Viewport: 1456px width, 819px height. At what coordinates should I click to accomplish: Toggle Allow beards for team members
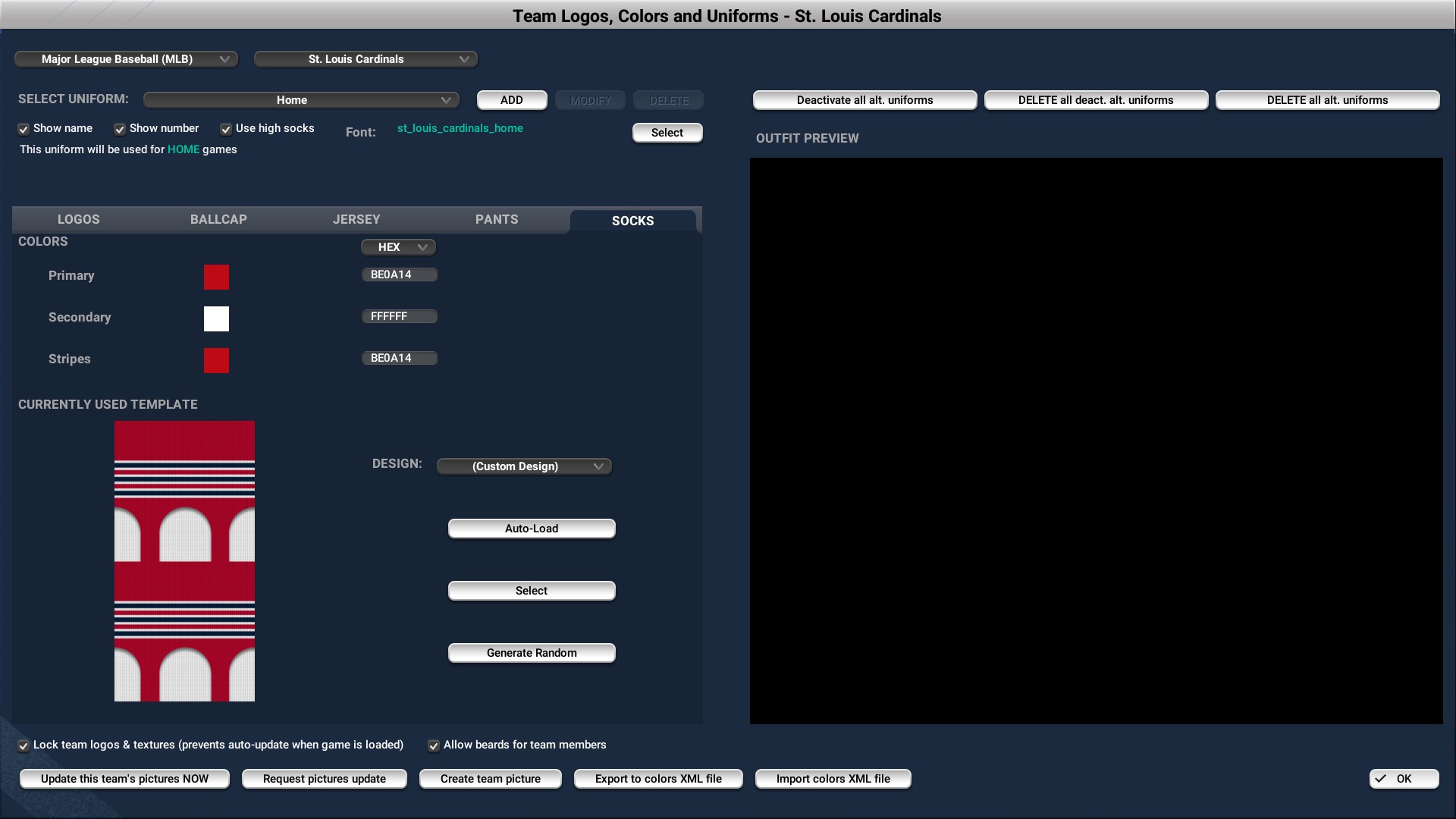434,745
